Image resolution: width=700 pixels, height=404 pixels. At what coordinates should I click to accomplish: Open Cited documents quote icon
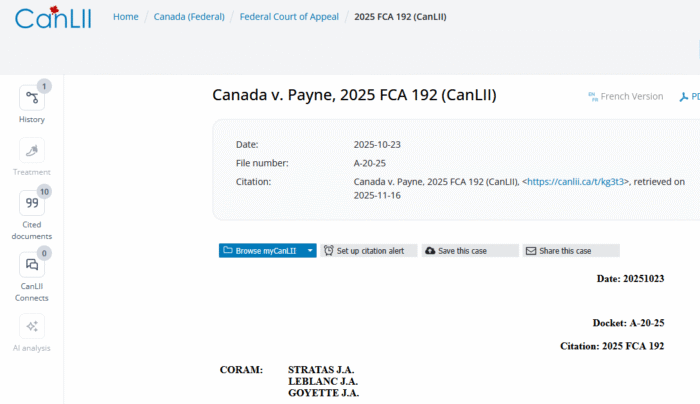(x=32, y=203)
